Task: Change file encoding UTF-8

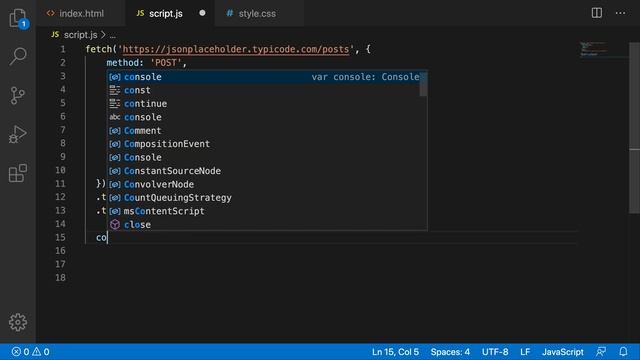Action: coord(495,352)
